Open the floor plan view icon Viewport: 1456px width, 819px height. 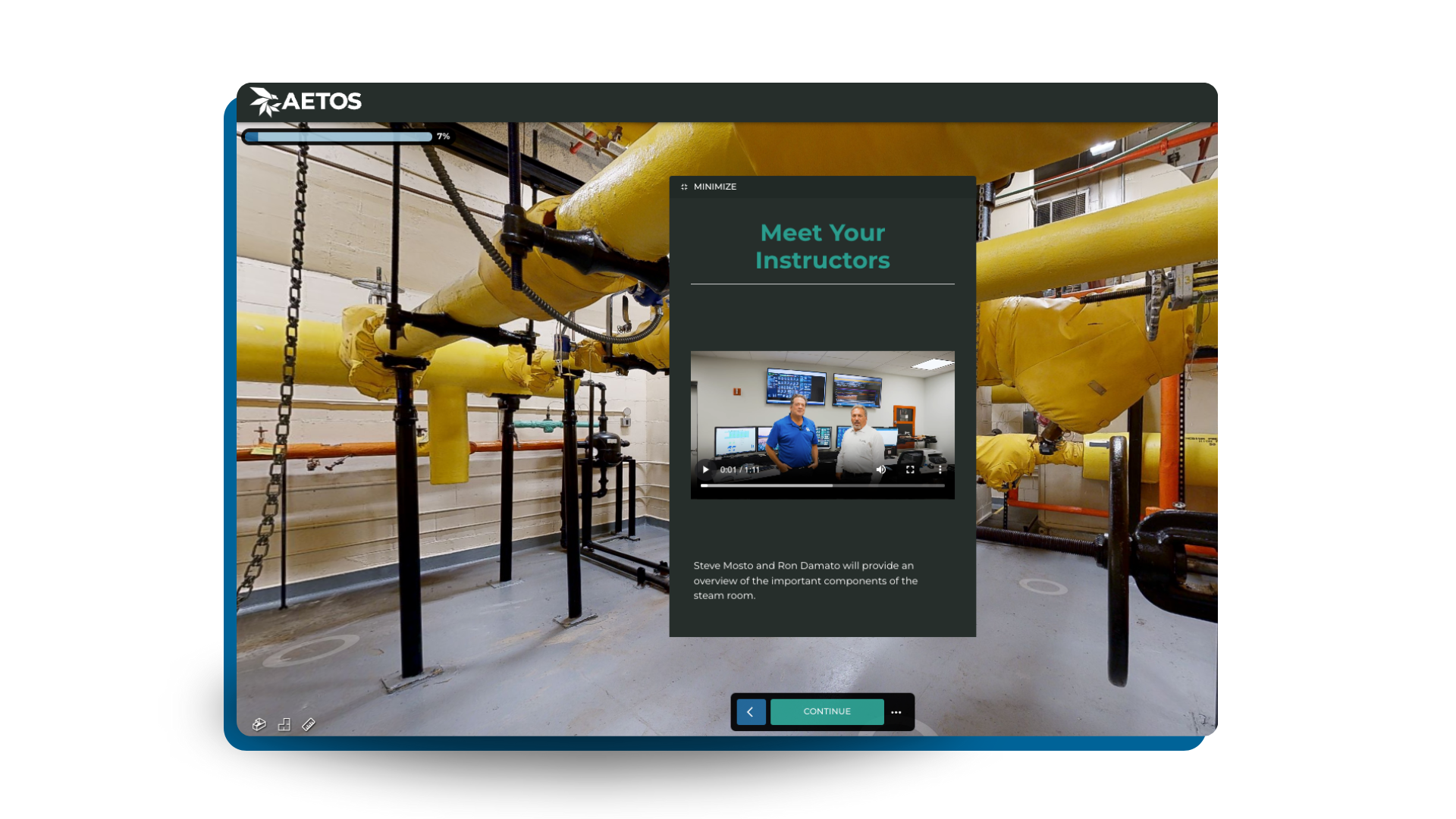(284, 724)
